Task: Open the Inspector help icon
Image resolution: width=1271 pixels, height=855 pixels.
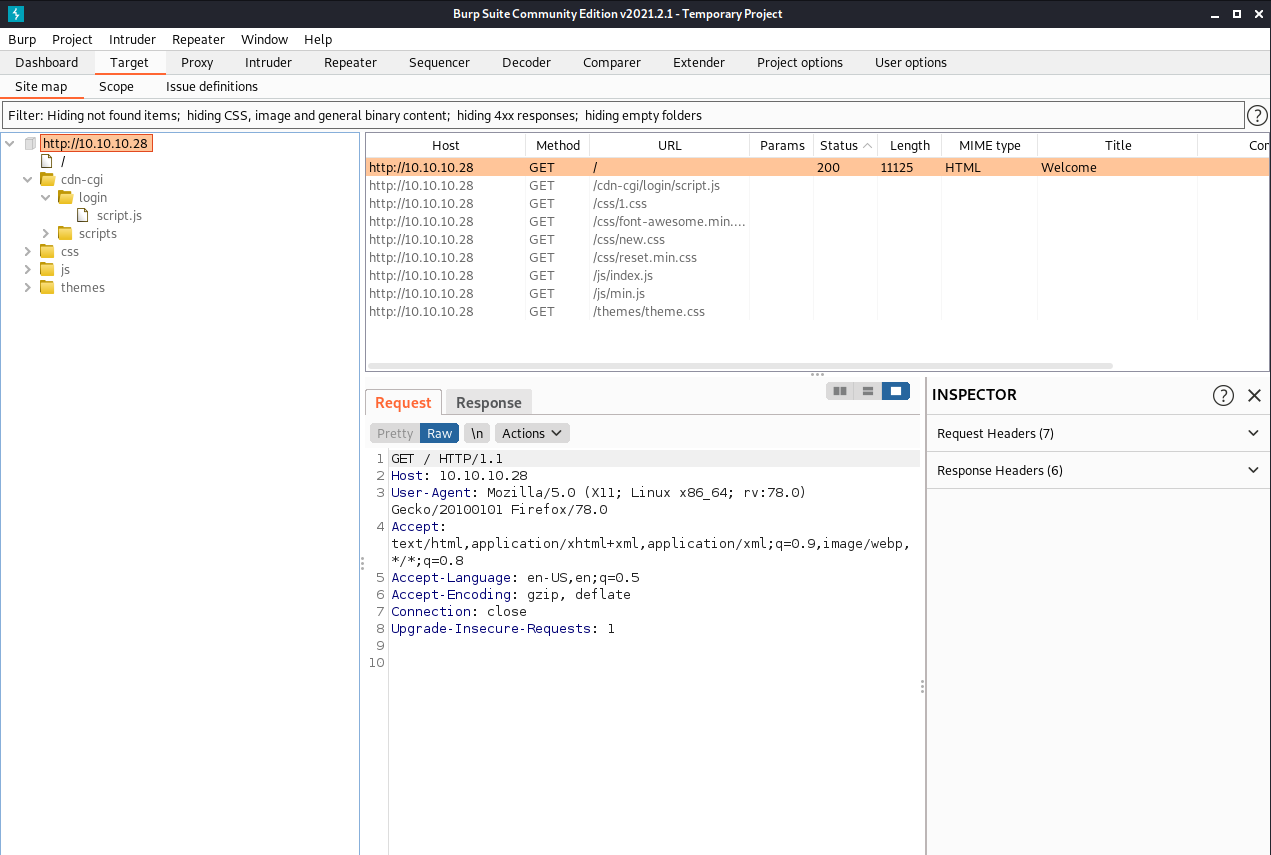Action: click(1223, 395)
